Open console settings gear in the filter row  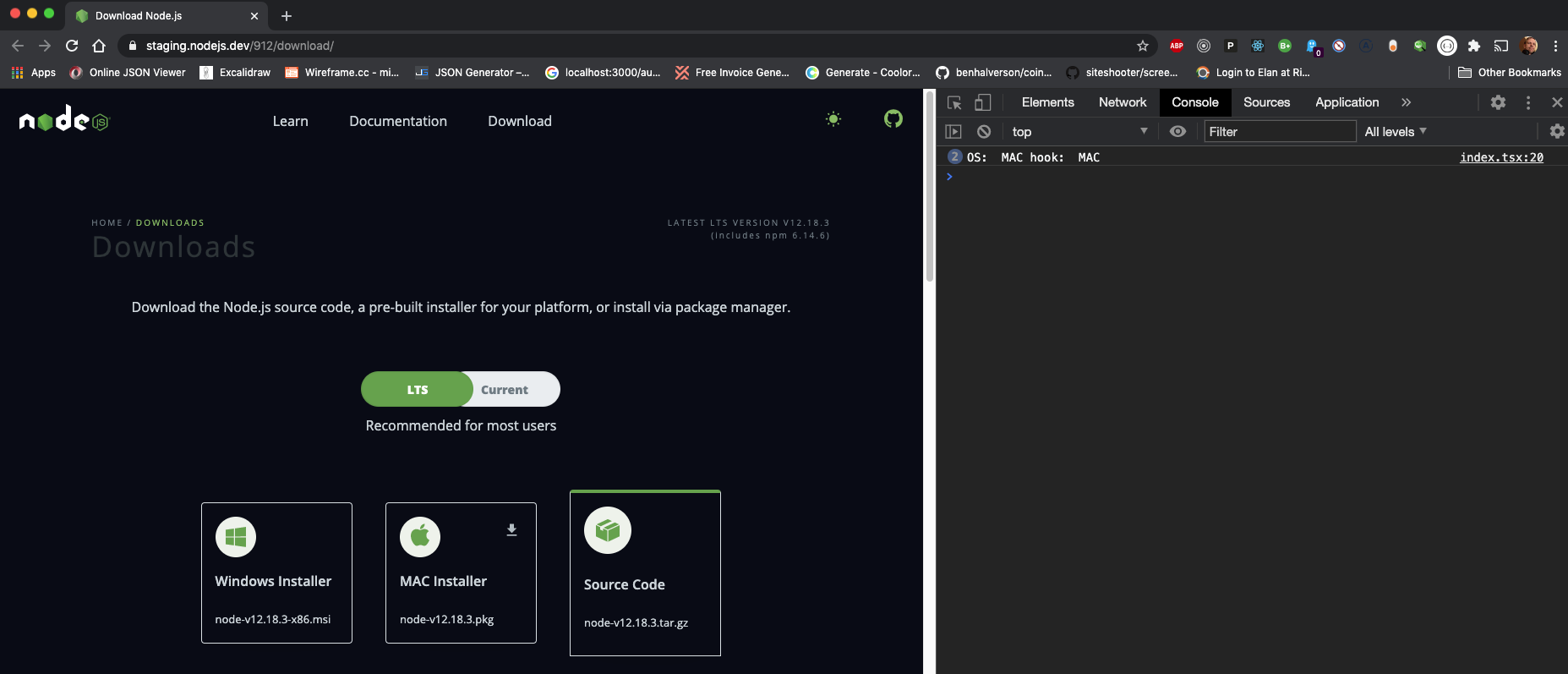coord(1557,131)
